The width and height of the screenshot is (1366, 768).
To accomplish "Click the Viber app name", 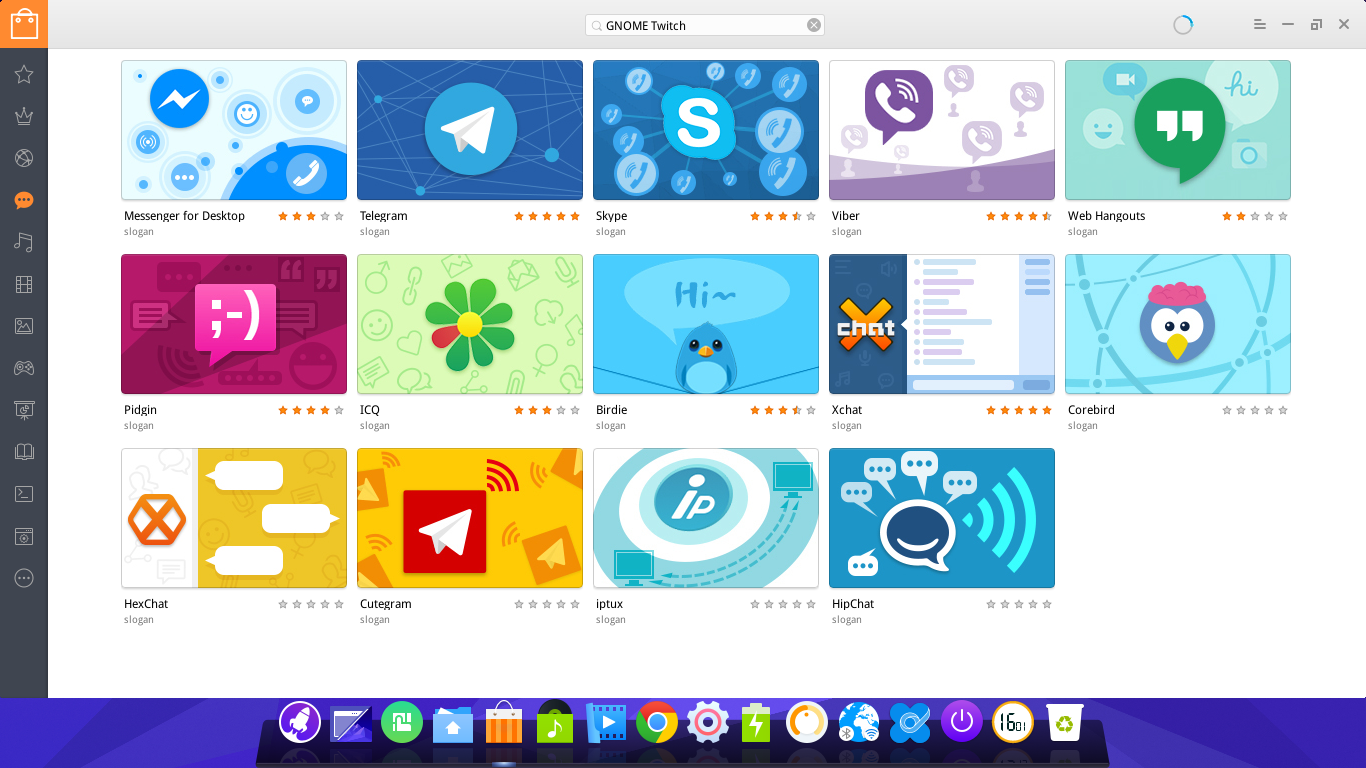I will pos(846,216).
